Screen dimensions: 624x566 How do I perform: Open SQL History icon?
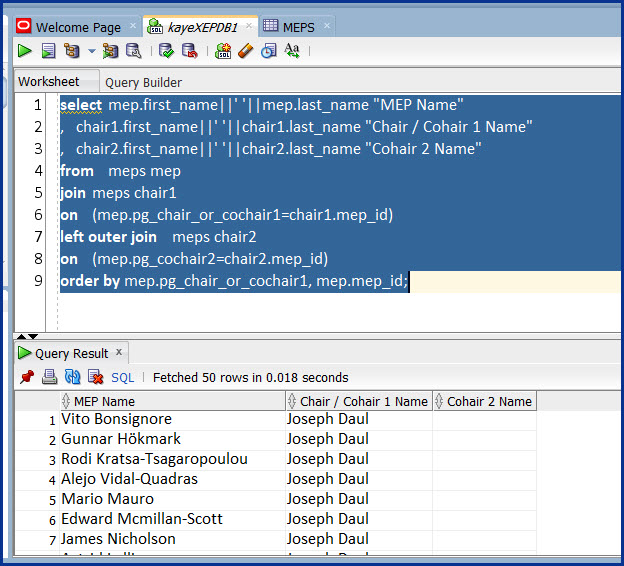269,51
